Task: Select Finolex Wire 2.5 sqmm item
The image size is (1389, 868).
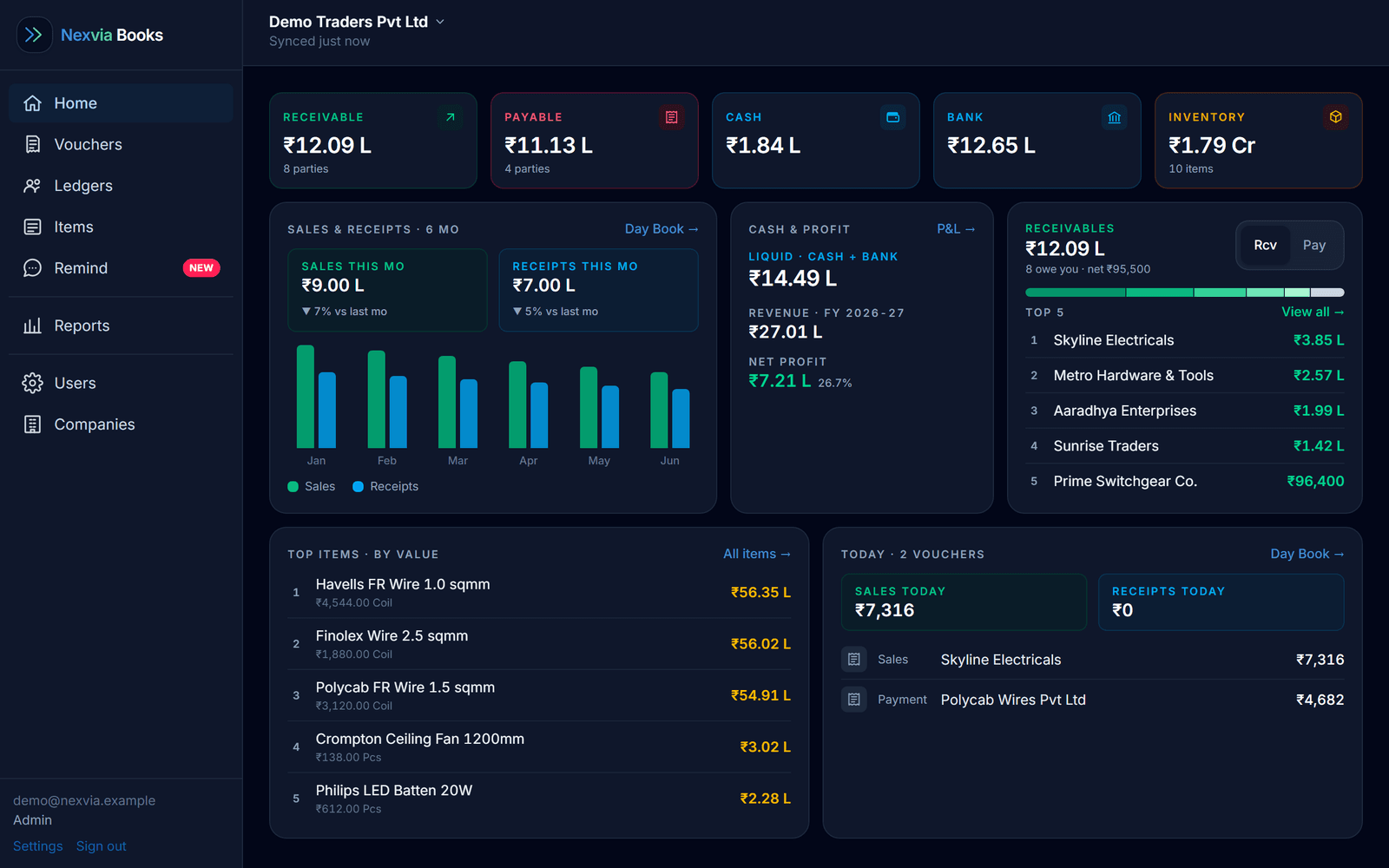Action: click(539, 644)
